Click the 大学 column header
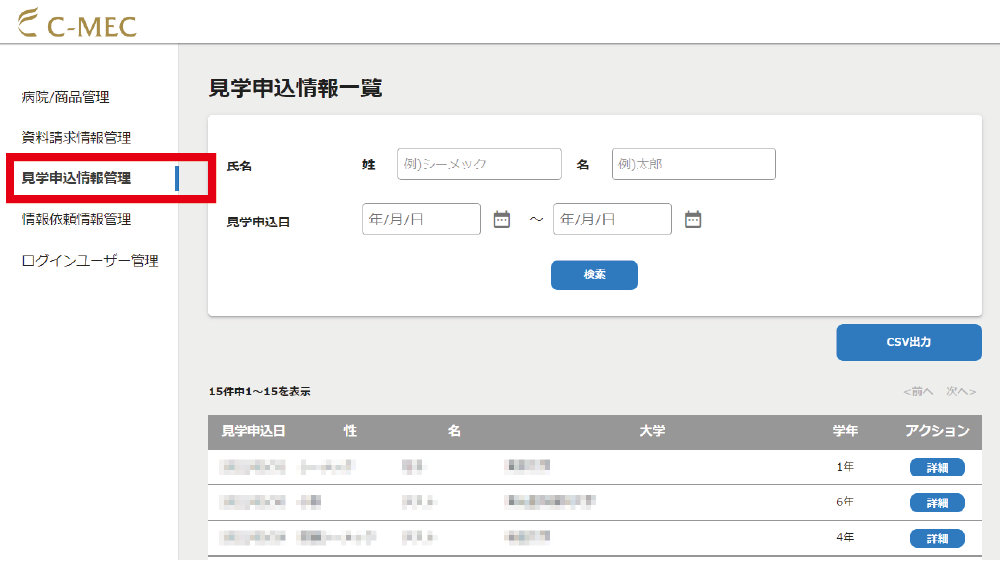1000x561 pixels. (652, 432)
